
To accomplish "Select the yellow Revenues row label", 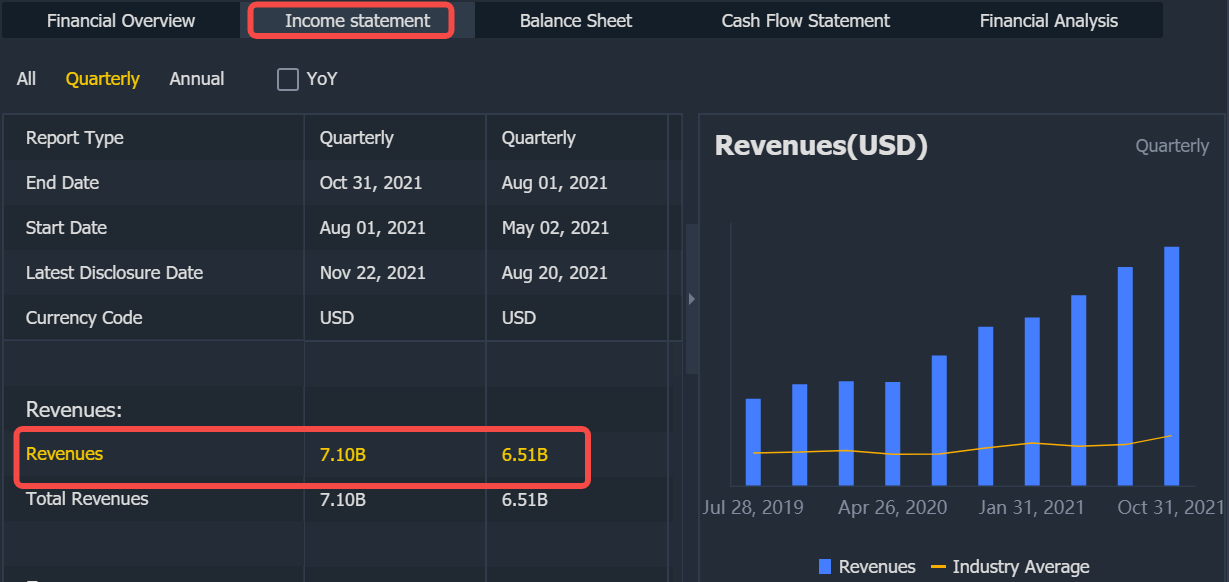I will (65, 454).
